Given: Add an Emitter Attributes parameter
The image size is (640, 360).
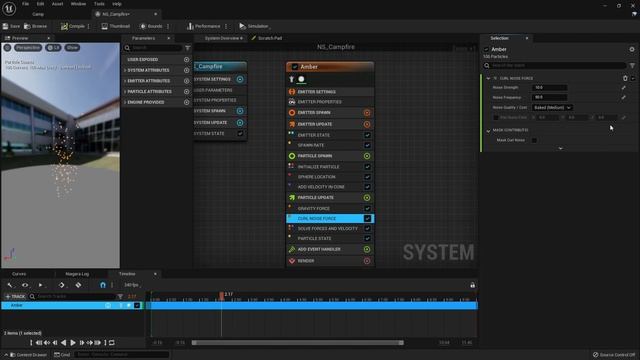Looking at the screenshot, I should click(187, 81).
